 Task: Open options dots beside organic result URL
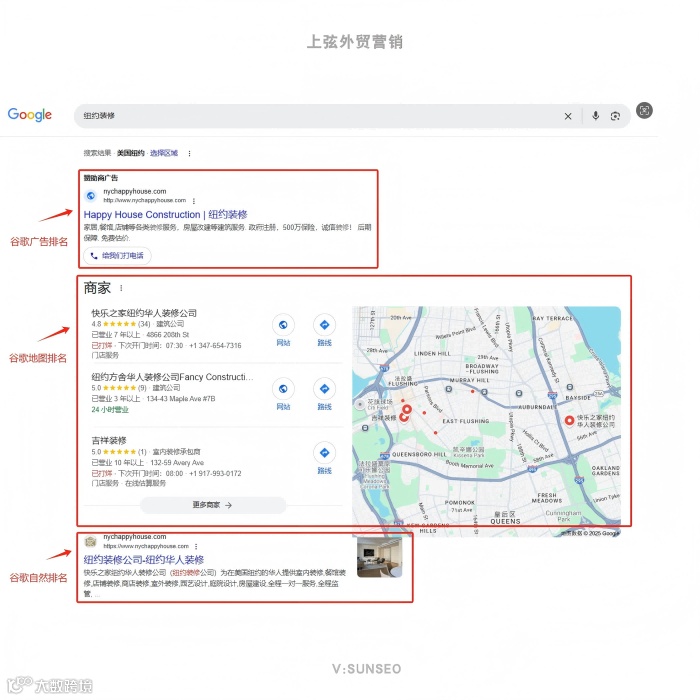pos(196,546)
